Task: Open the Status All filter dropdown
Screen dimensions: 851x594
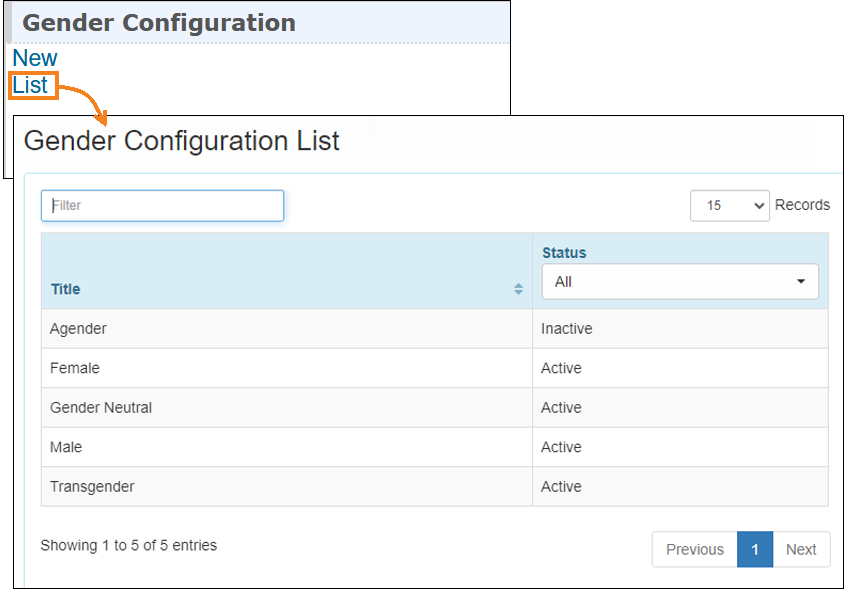Action: 680,282
